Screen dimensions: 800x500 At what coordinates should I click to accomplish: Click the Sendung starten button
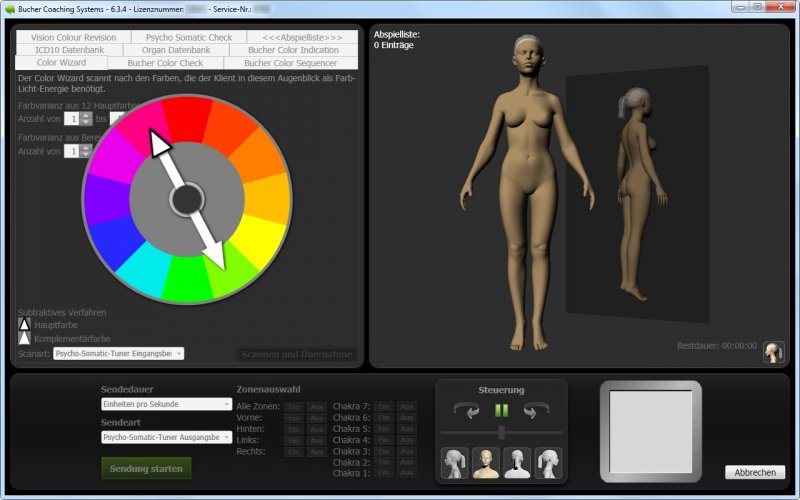(x=146, y=468)
